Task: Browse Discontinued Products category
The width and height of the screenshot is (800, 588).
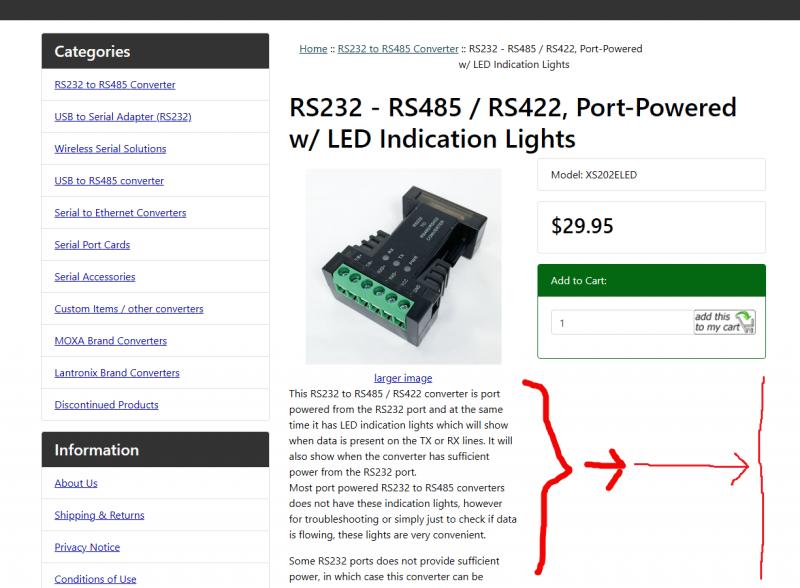Action: point(107,405)
